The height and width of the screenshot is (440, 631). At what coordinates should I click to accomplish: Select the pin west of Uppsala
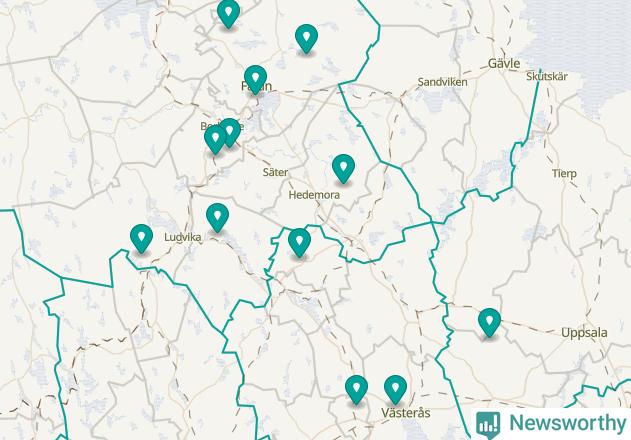(489, 322)
